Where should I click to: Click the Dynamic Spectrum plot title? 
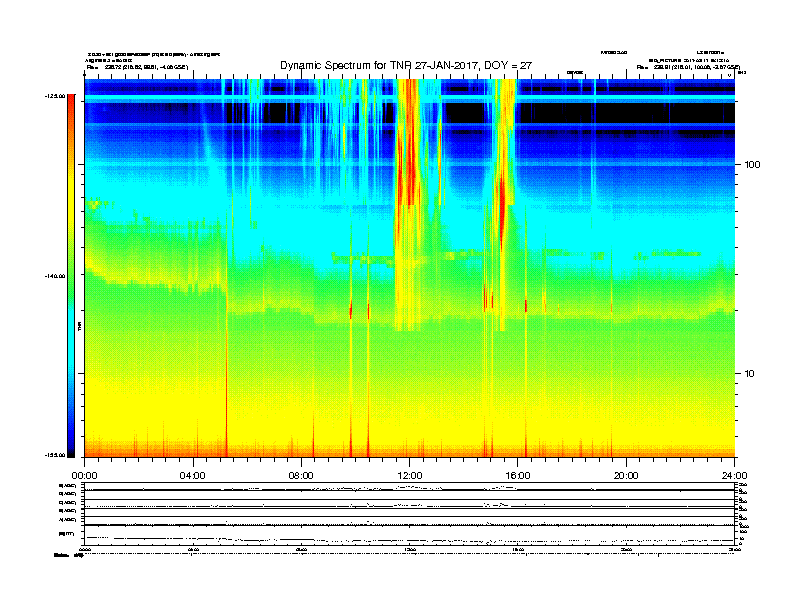tap(406, 66)
